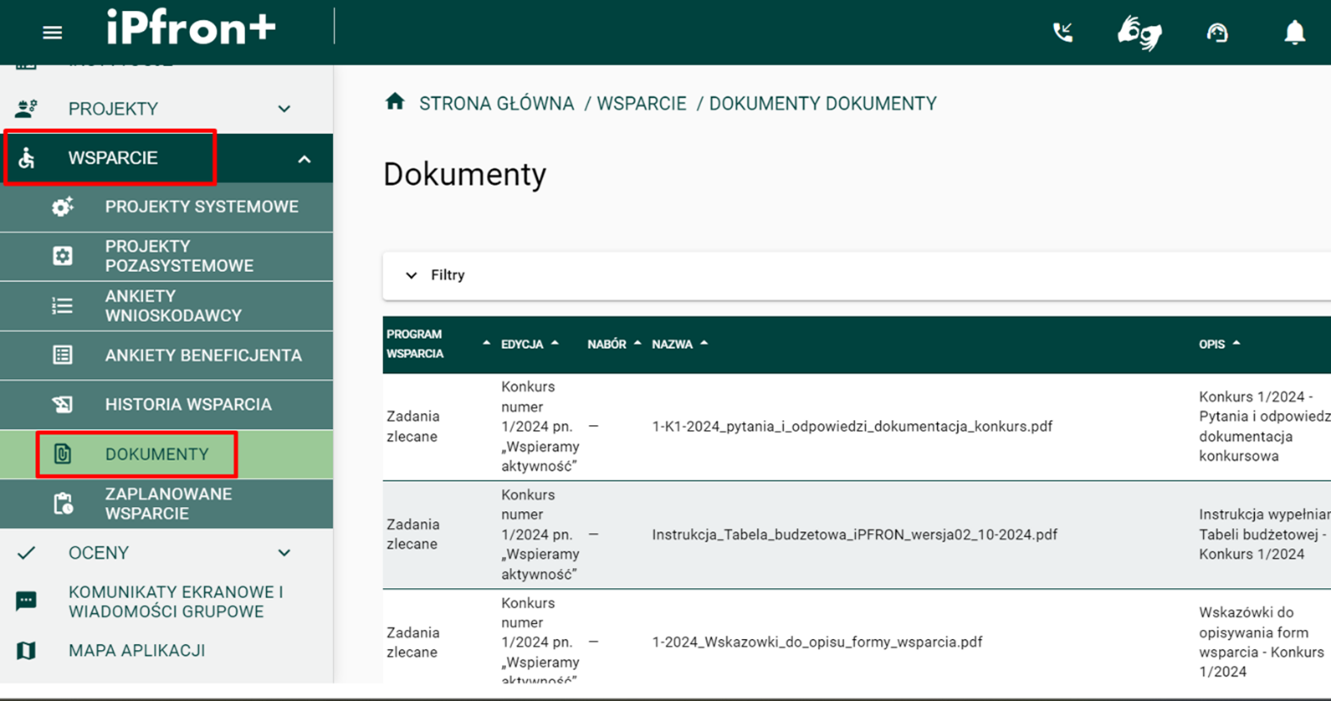Click 1-K1-2024_pytania_i_odpowiedzi_dokumentacja_konkurs.pdf file name

(852, 426)
